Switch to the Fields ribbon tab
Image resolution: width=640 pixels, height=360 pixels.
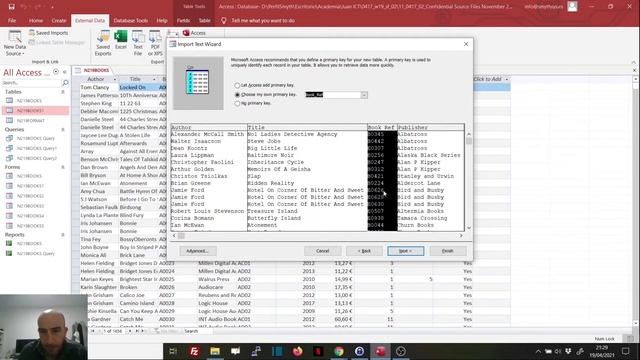tap(183, 20)
